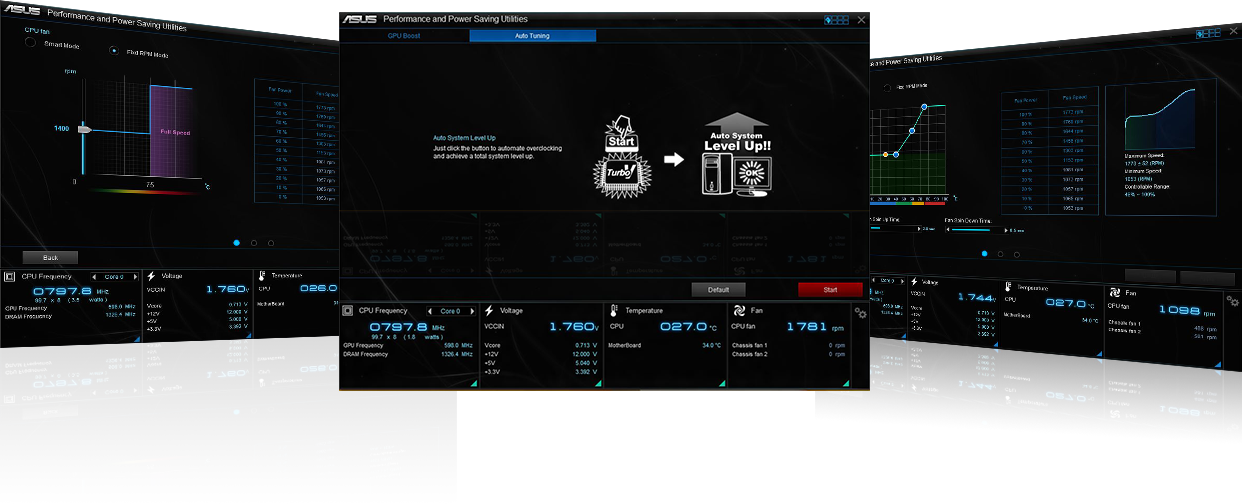
Task: Switch to the previous core with the left arrow
Action: (x=431, y=311)
